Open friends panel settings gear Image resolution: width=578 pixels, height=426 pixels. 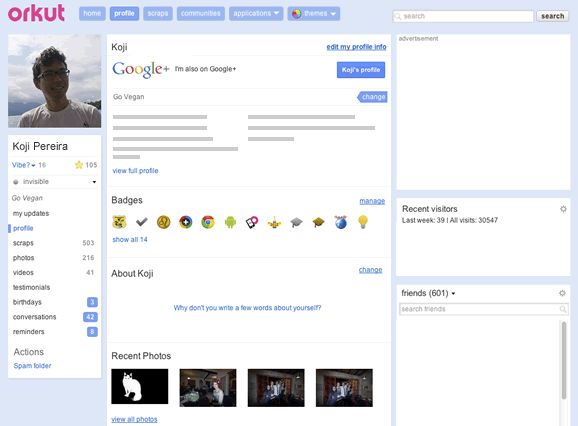pyautogui.click(x=562, y=293)
